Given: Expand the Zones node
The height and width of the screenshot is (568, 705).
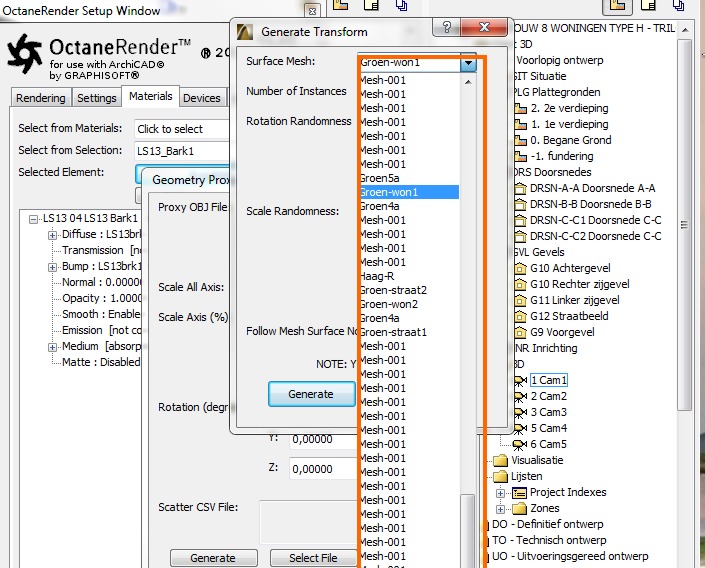Looking at the screenshot, I should (x=500, y=509).
